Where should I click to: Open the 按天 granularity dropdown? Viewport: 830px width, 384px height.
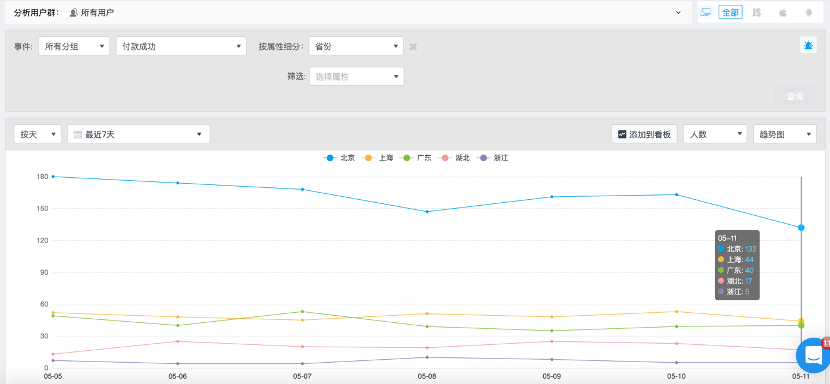(38, 134)
